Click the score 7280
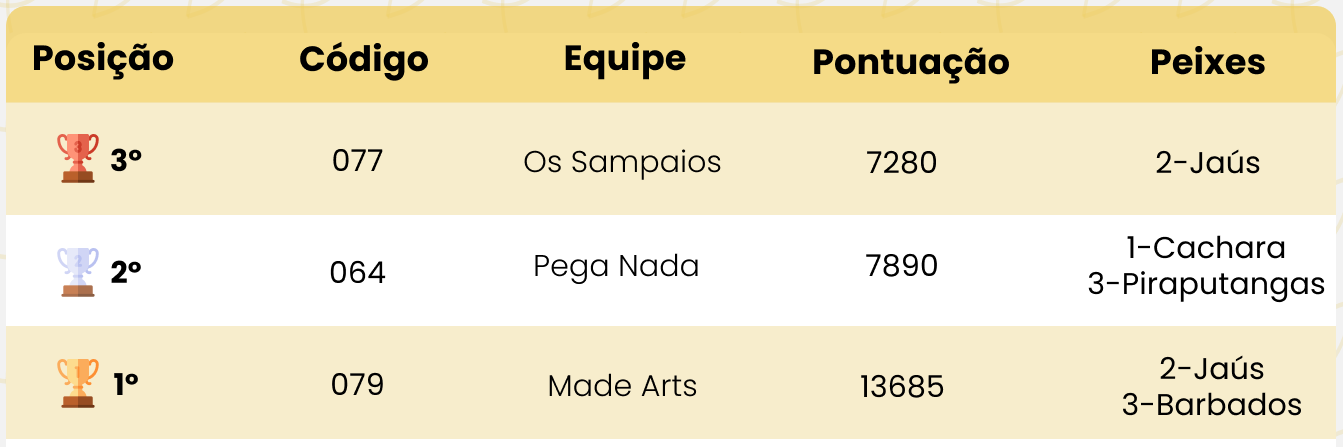This screenshot has width=1343, height=447. click(x=902, y=162)
